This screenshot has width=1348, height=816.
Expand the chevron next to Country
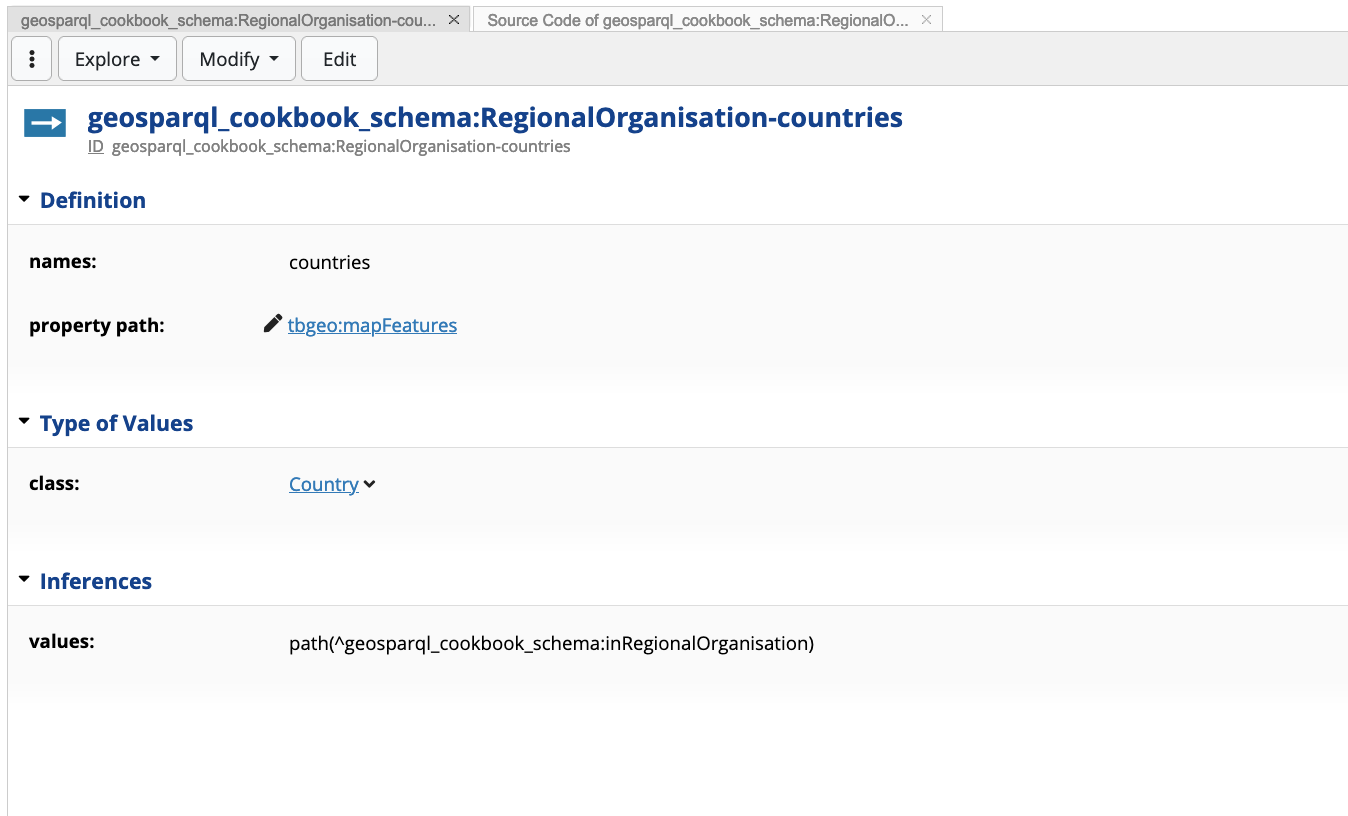coord(370,485)
